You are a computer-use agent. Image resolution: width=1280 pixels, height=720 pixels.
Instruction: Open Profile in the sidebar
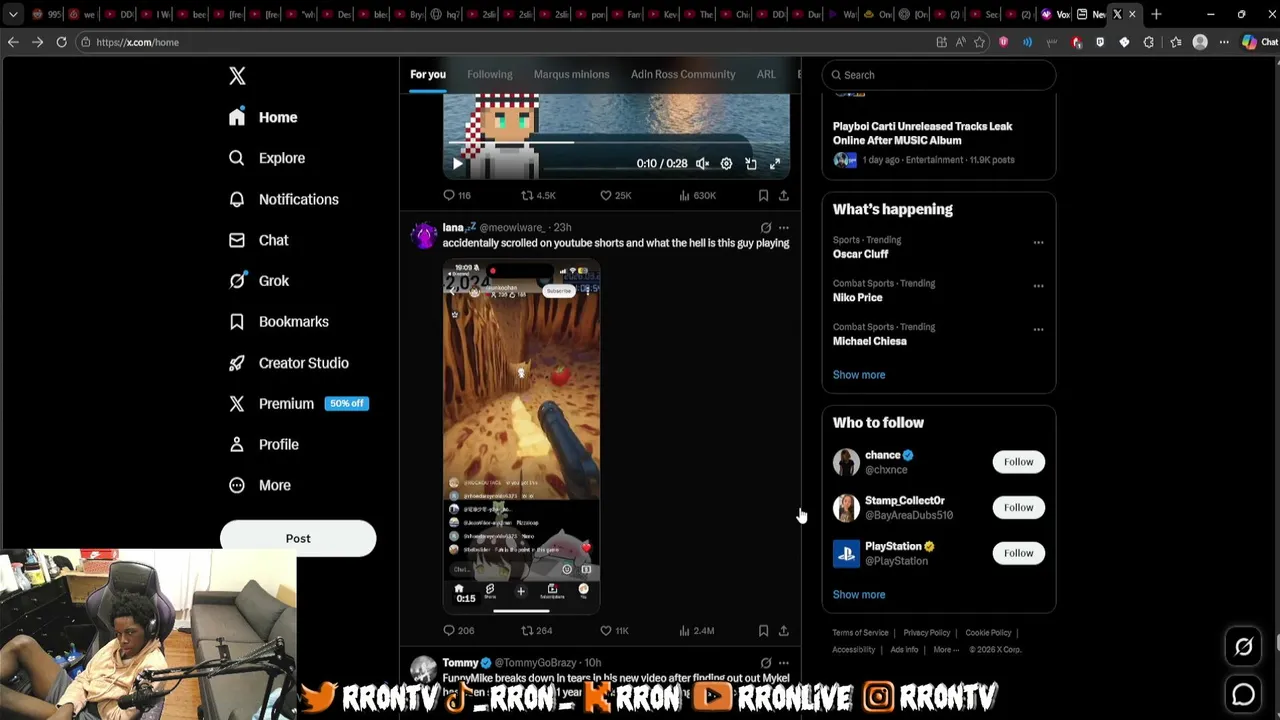pyautogui.click(x=264, y=444)
